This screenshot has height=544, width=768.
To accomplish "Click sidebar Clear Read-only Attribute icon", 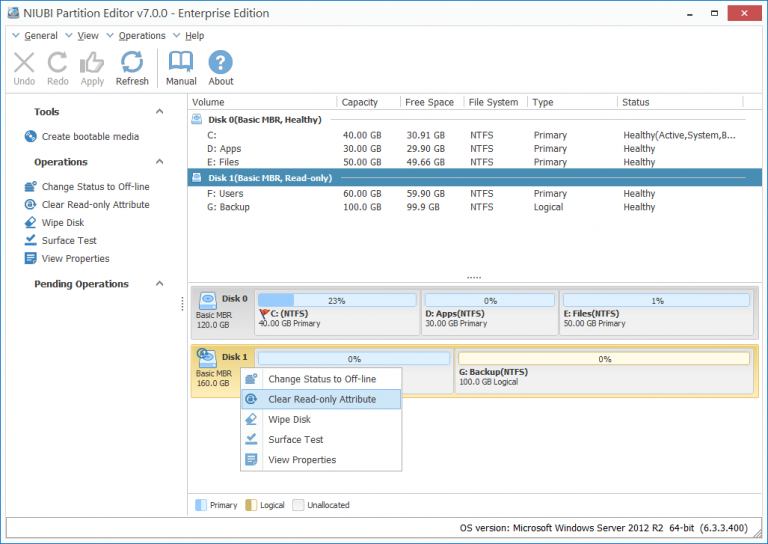I will tap(30, 205).
